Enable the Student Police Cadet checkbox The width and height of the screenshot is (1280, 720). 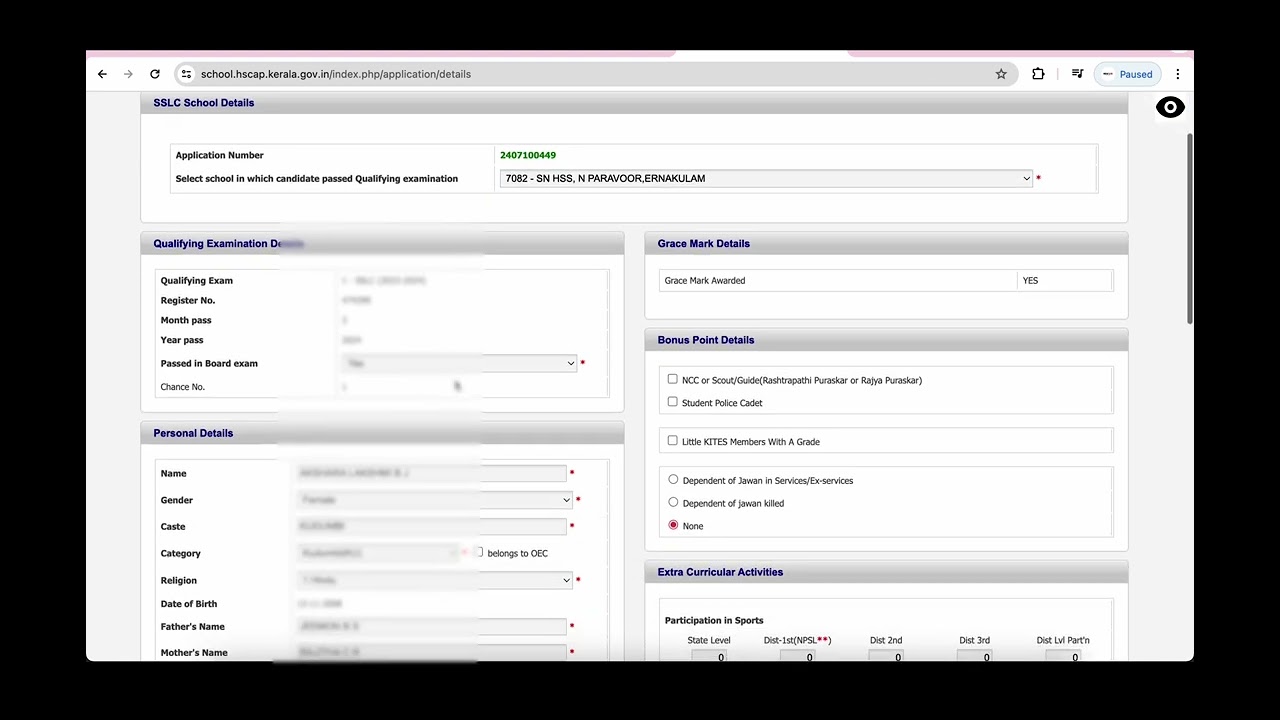(672, 402)
